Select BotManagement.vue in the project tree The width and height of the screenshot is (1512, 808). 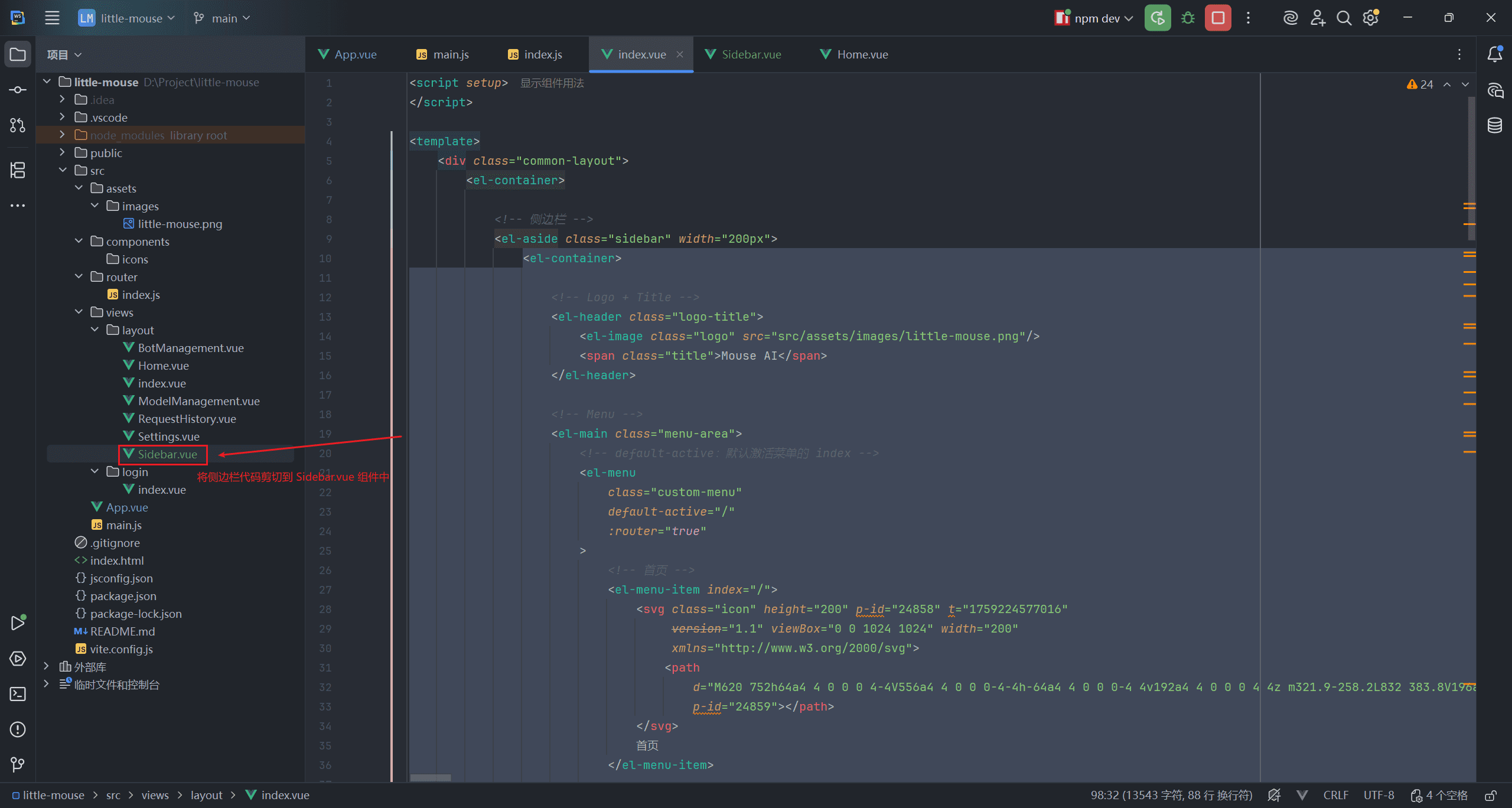tap(191, 348)
